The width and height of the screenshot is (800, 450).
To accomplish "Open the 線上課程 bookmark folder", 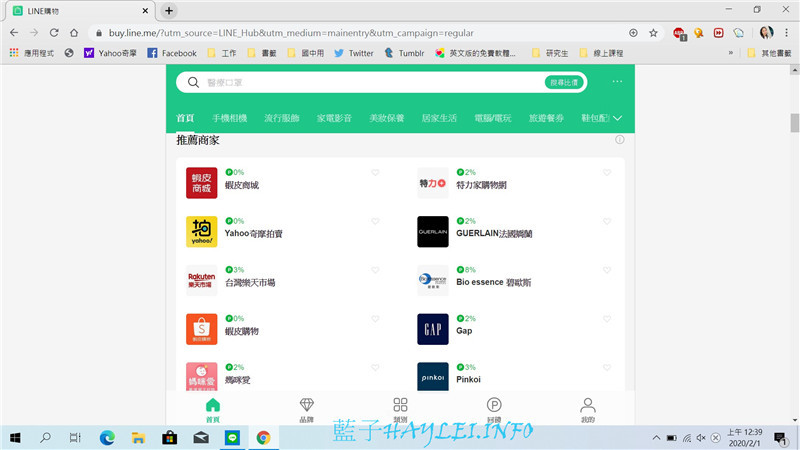I will point(601,53).
